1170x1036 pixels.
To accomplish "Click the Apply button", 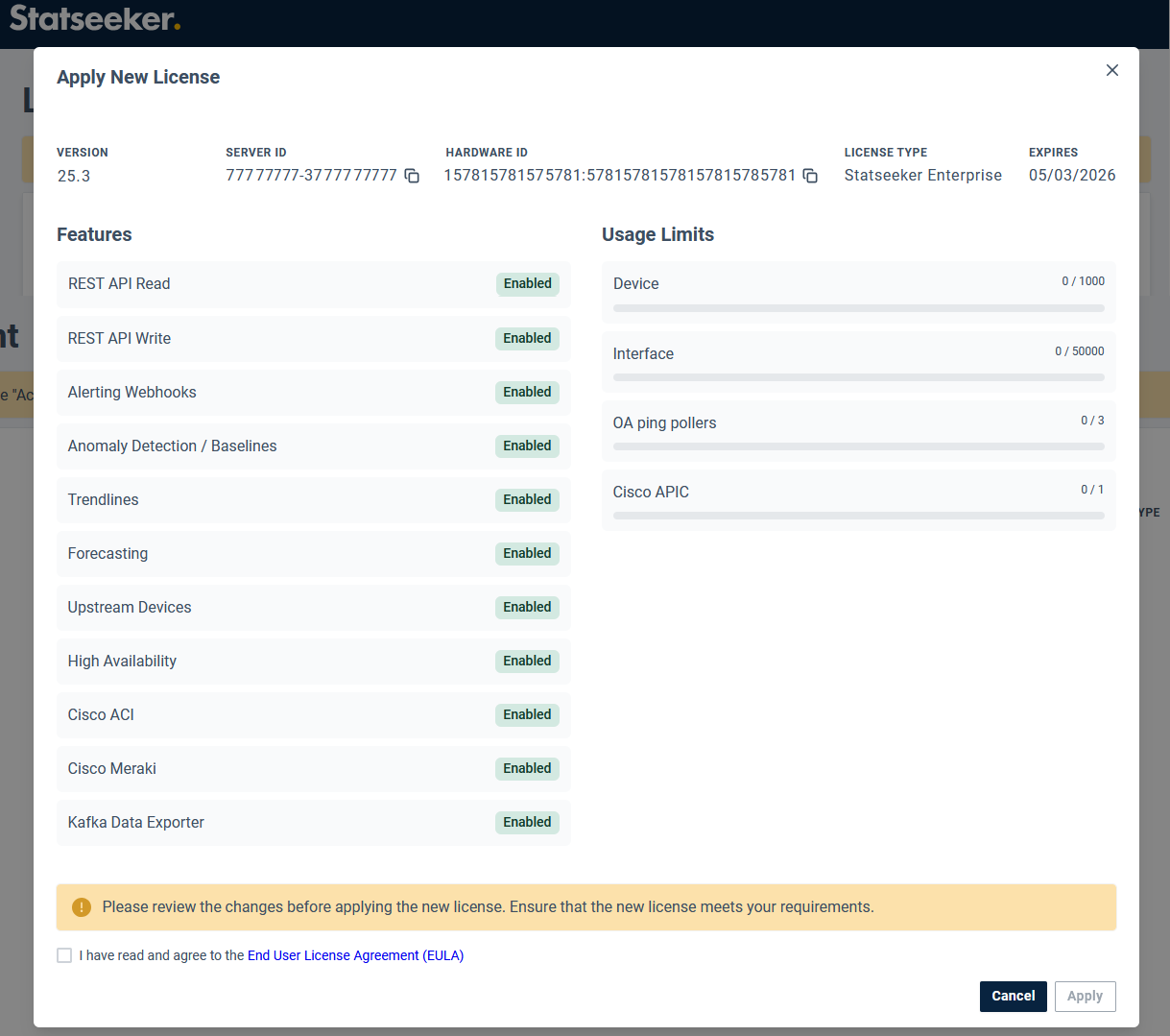I will [1085, 996].
